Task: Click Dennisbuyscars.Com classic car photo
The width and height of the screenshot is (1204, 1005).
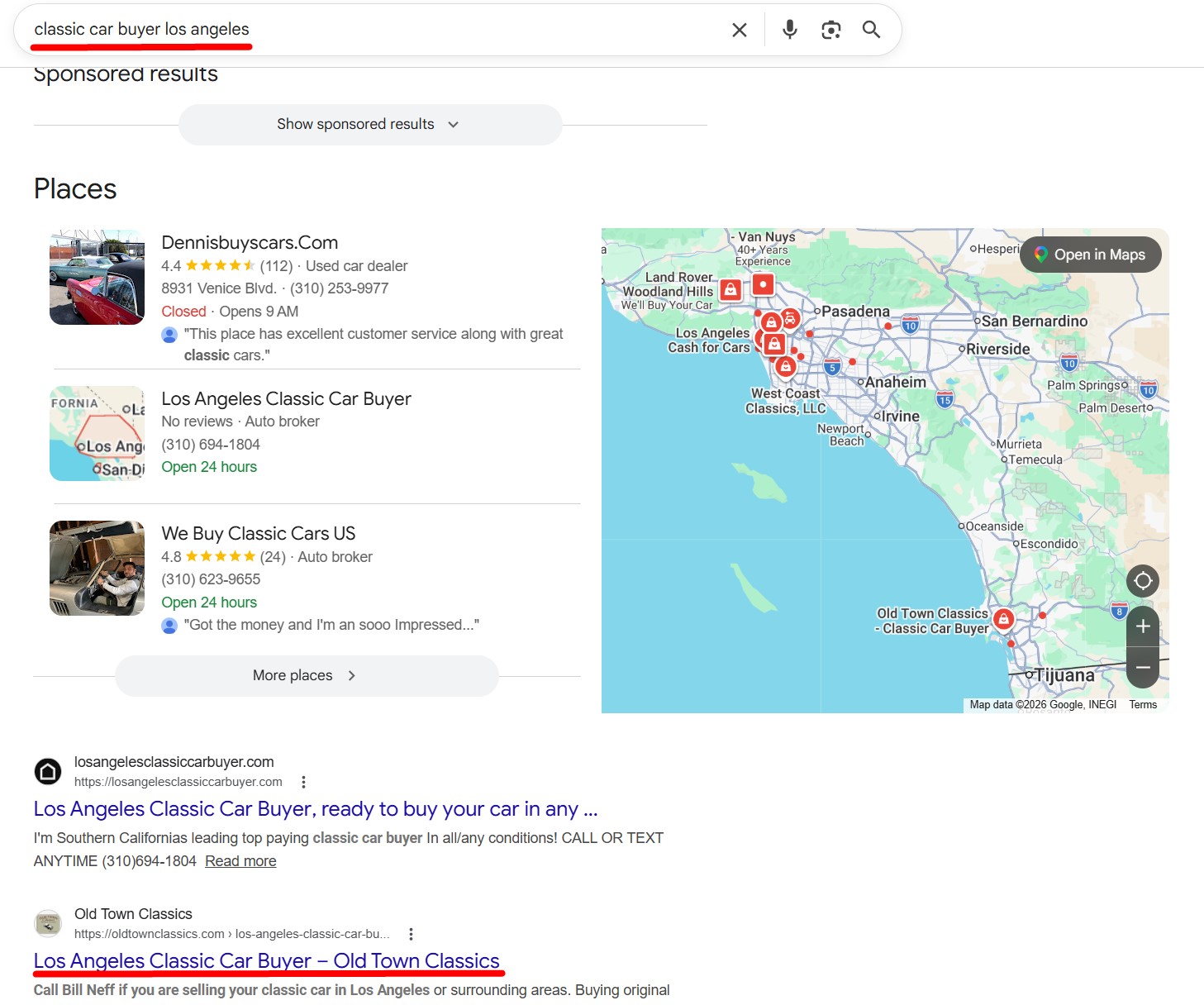Action: point(97,277)
